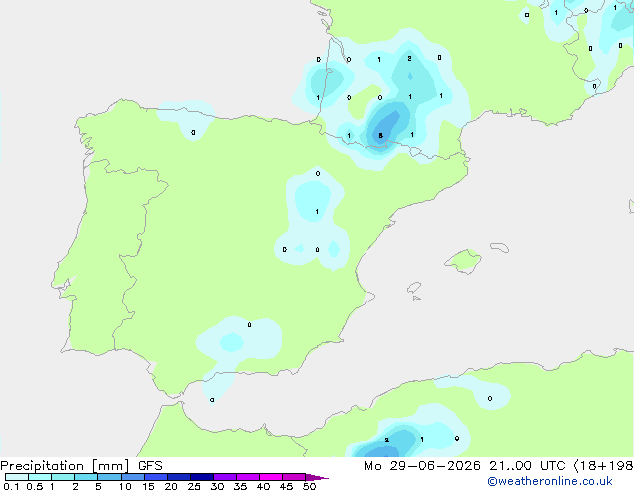634x490 pixels.
Task: Select legend swatch between 35 and 40
Action: click(x=248, y=477)
